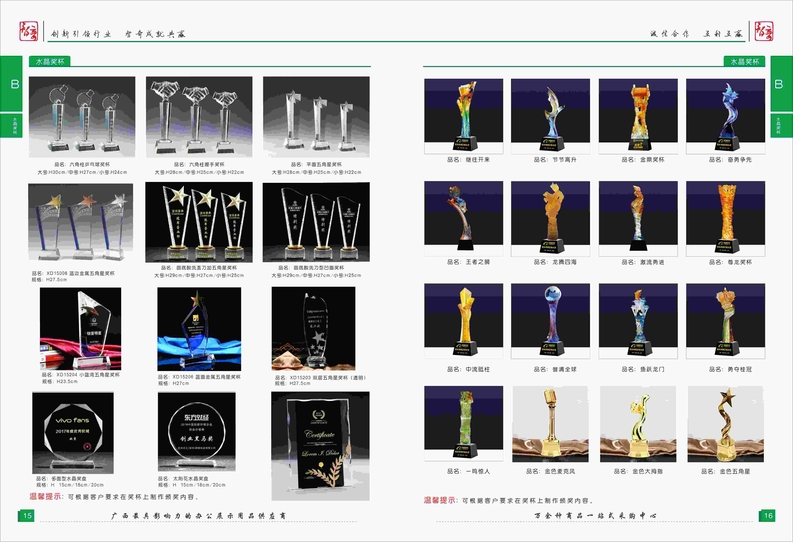The height and width of the screenshot is (542, 793).
Task: Click the right page 水晶奖杯 section header
Action: coord(742,61)
